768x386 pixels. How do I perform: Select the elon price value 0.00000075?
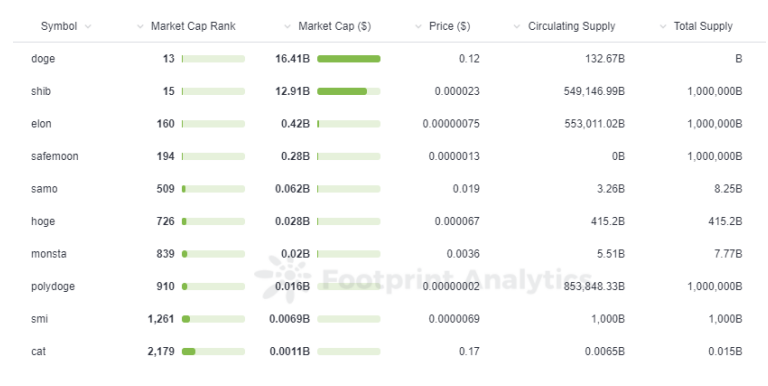point(451,124)
